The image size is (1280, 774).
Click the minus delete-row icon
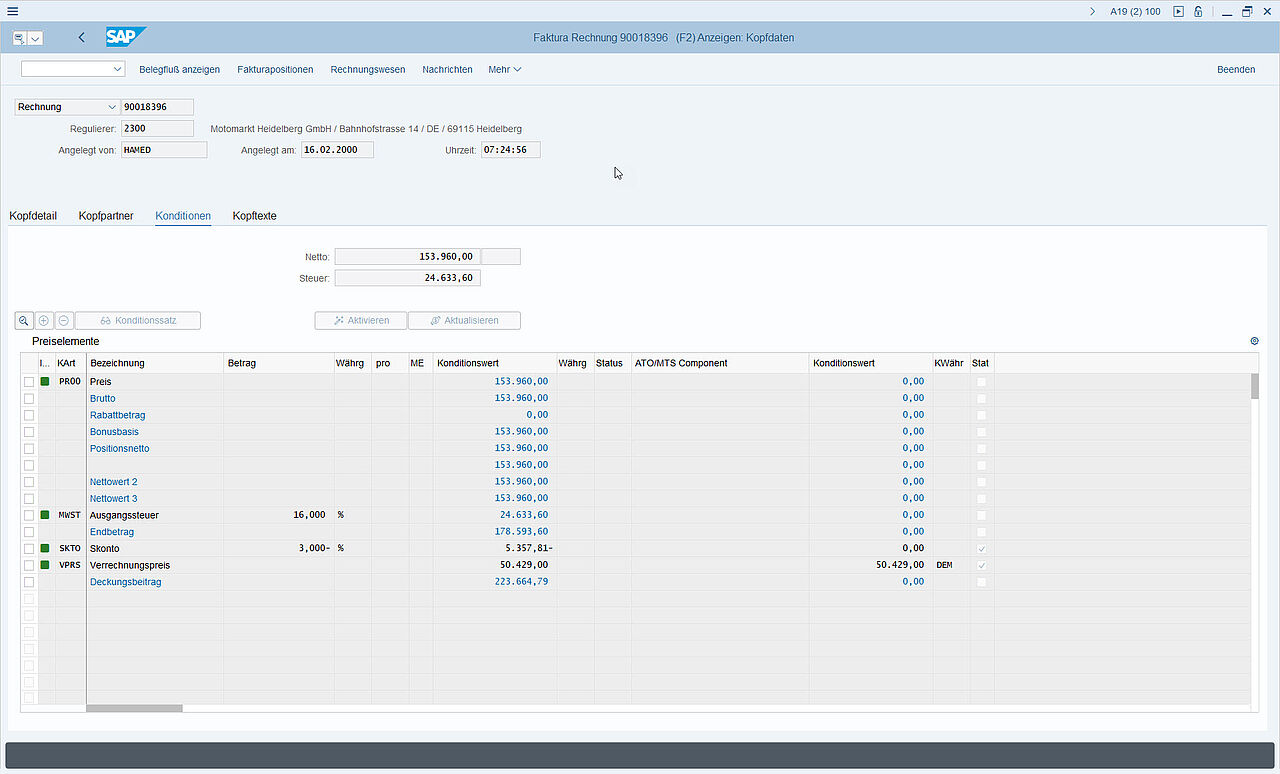[63, 321]
